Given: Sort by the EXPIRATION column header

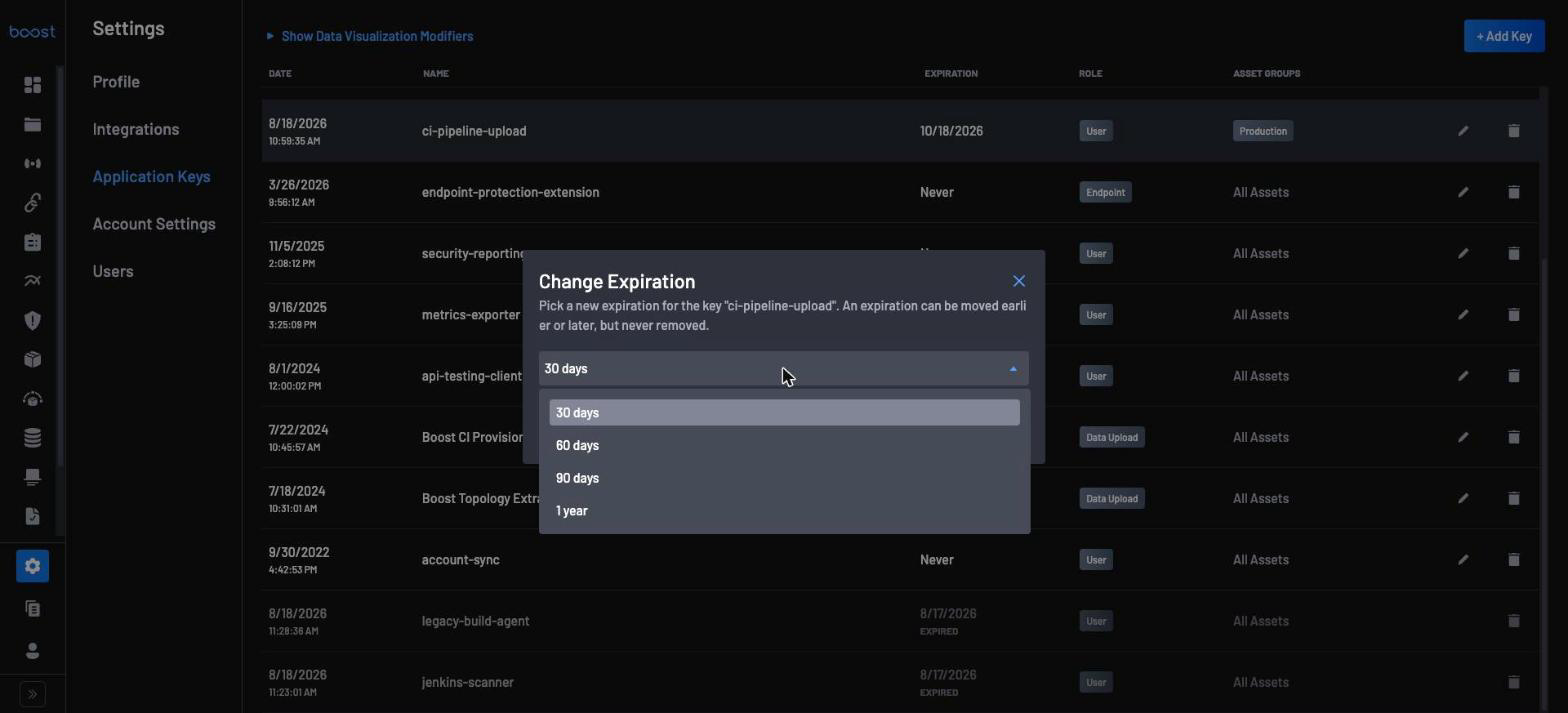Looking at the screenshot, I should pyautogui.click(x=951, y=74).
